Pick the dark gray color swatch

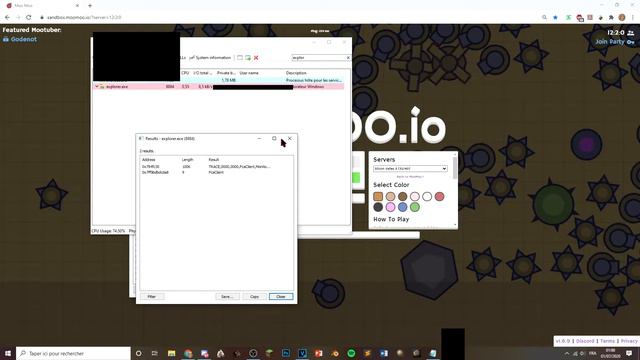tap(378, 207)
